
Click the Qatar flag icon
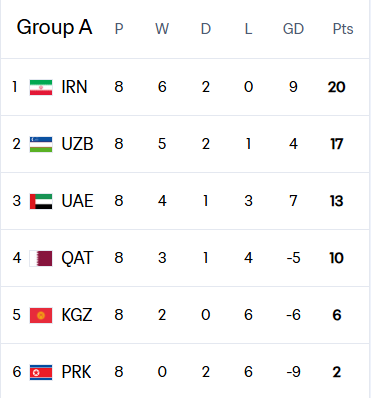(41, 258)
